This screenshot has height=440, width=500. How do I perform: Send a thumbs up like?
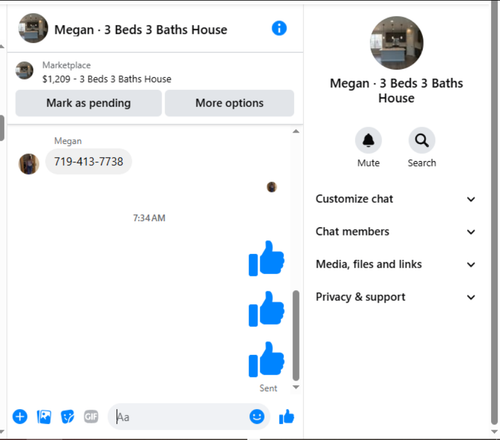pyautogui.click(x=287, y=417)
